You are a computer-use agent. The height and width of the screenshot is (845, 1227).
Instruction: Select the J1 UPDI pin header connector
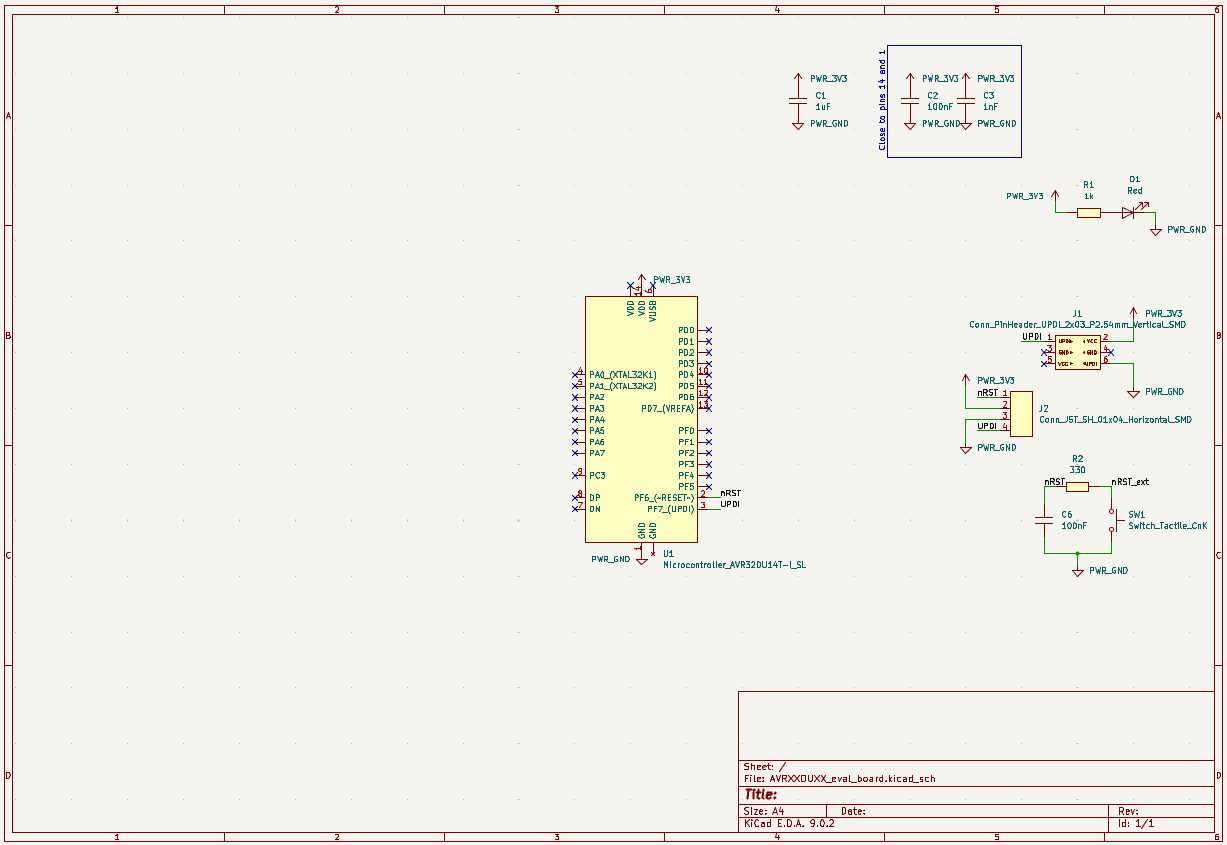(1077, 352)
